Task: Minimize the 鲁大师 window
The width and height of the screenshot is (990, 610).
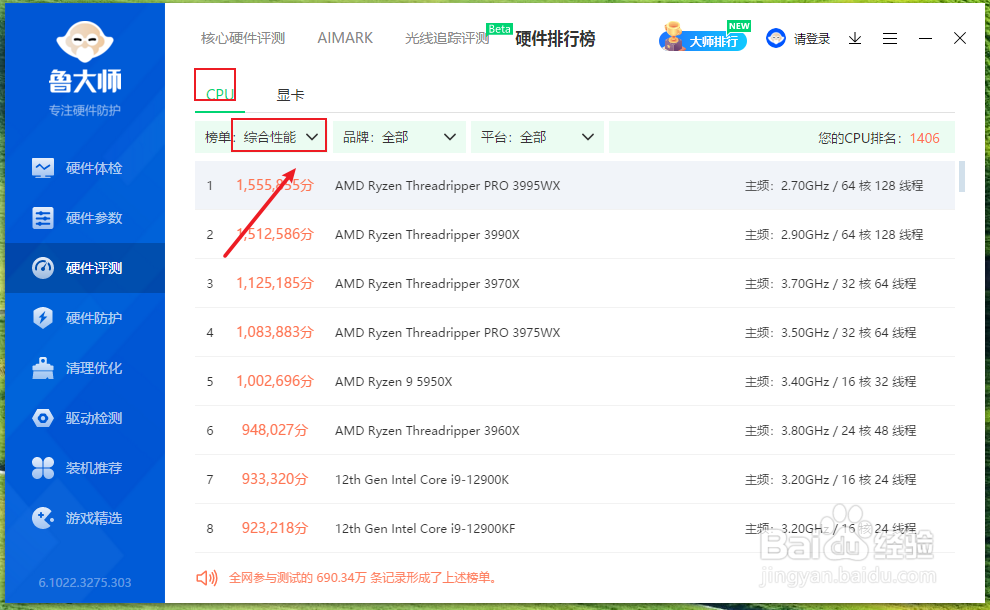Action: click(926, 39)
